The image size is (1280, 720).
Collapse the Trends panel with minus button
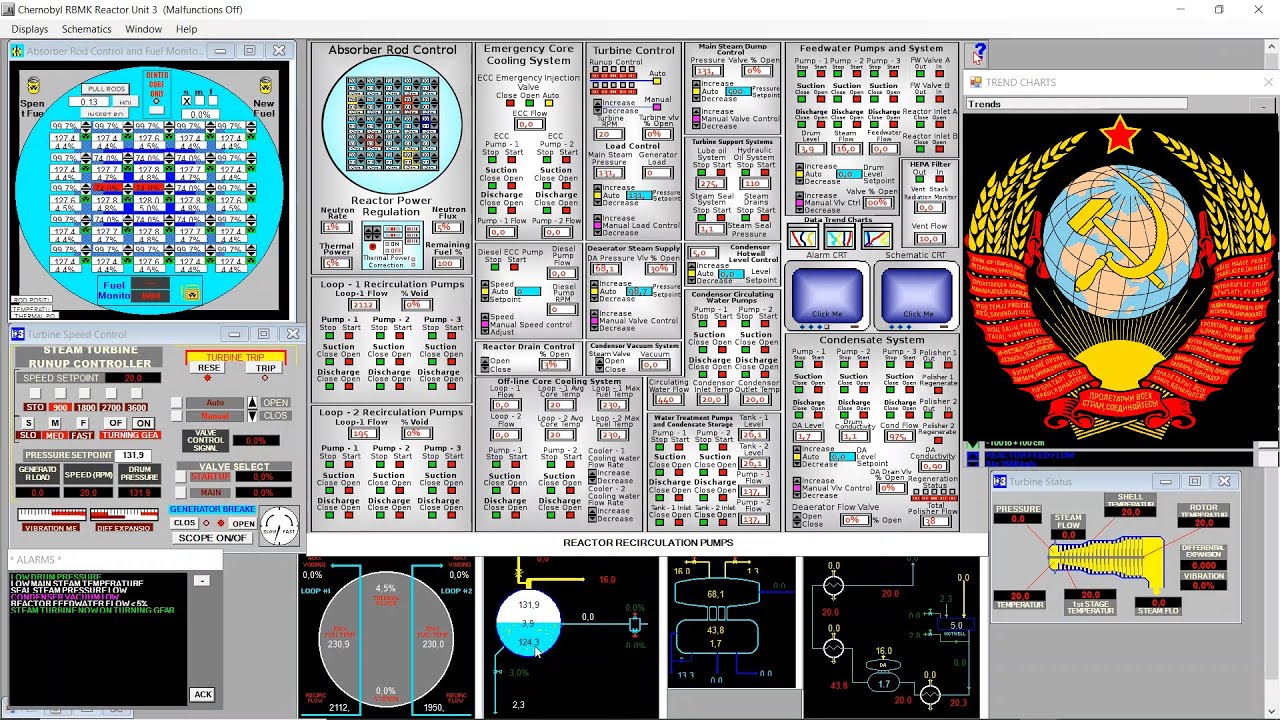(1264, 104)
